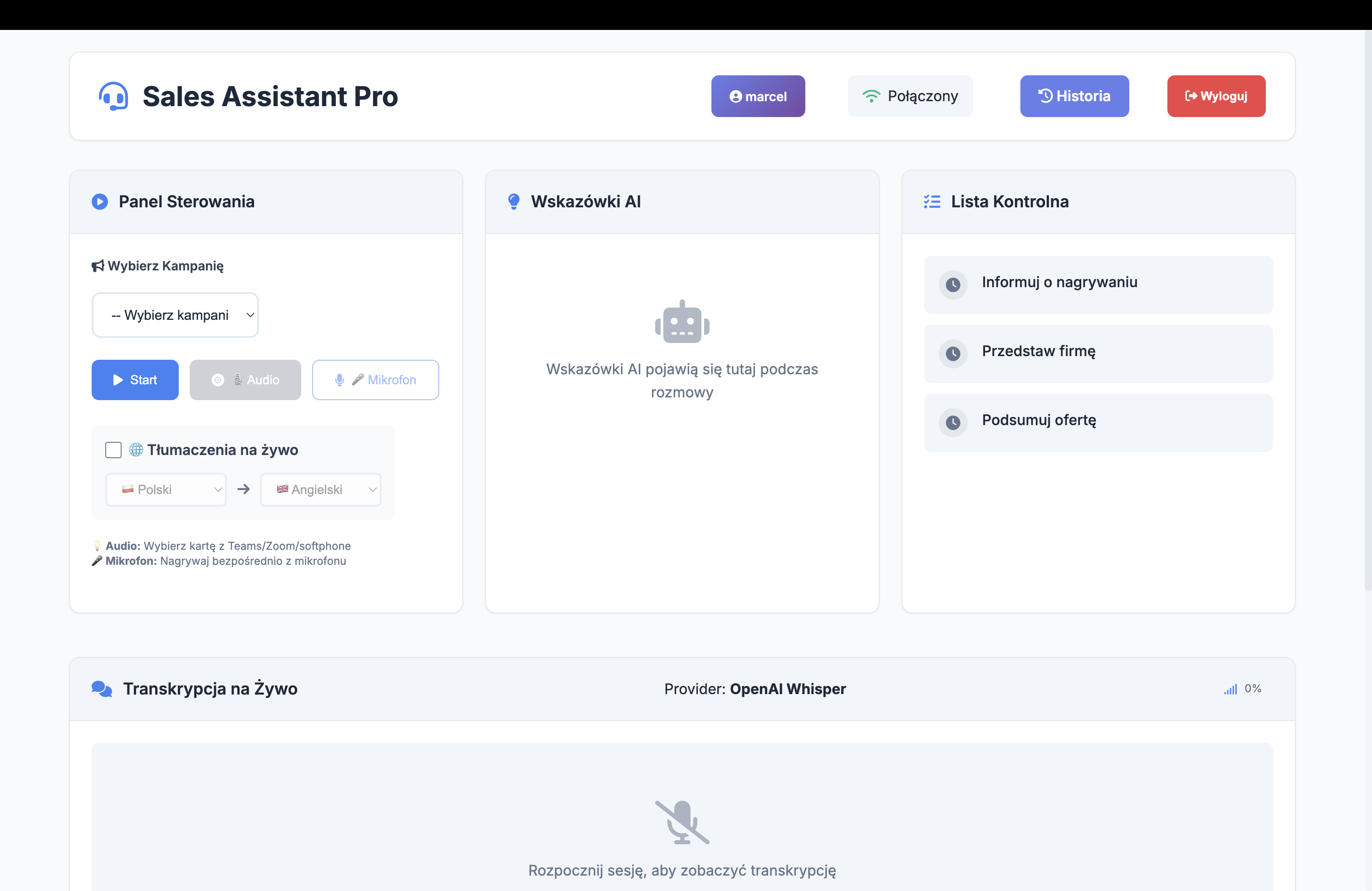Screen dimensions: 1372x891
Task: Click the robot icon in Wskazówki AI
Action: pos(682,322)
